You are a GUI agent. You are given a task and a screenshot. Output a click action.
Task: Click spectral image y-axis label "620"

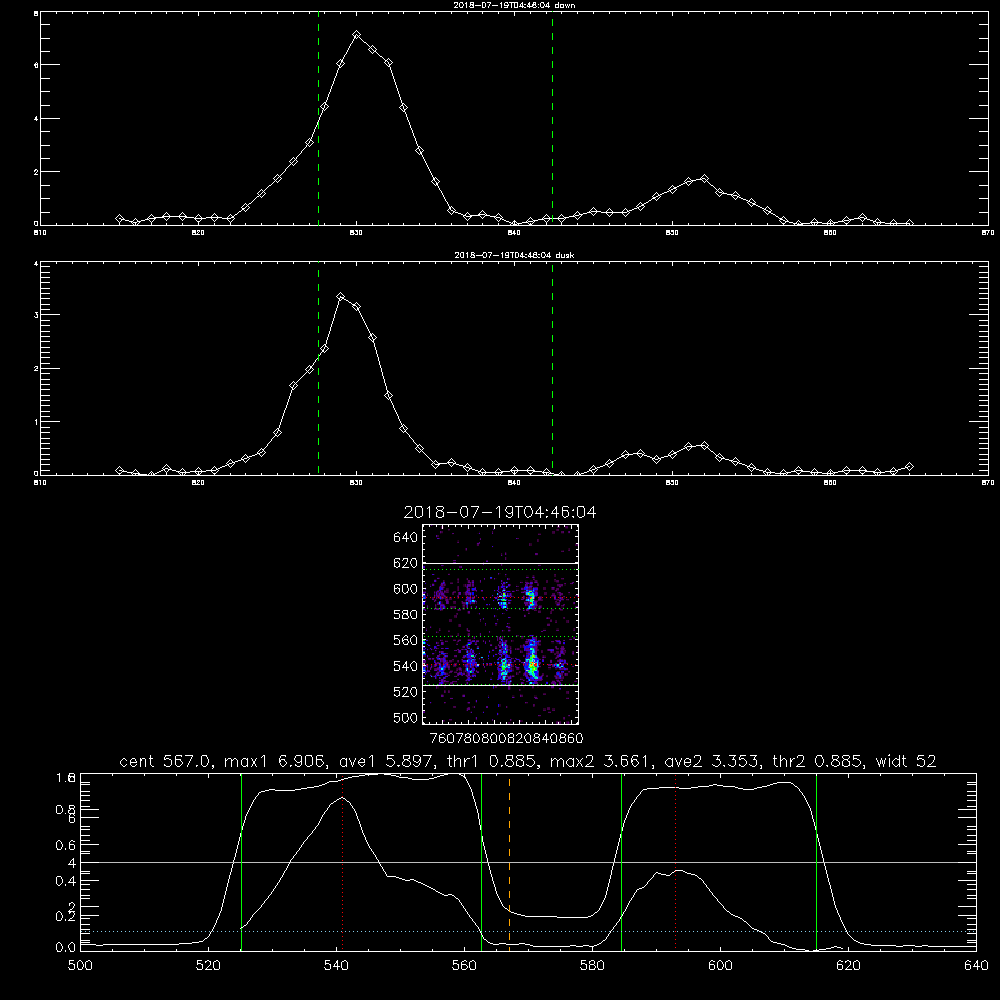[406, 563]
